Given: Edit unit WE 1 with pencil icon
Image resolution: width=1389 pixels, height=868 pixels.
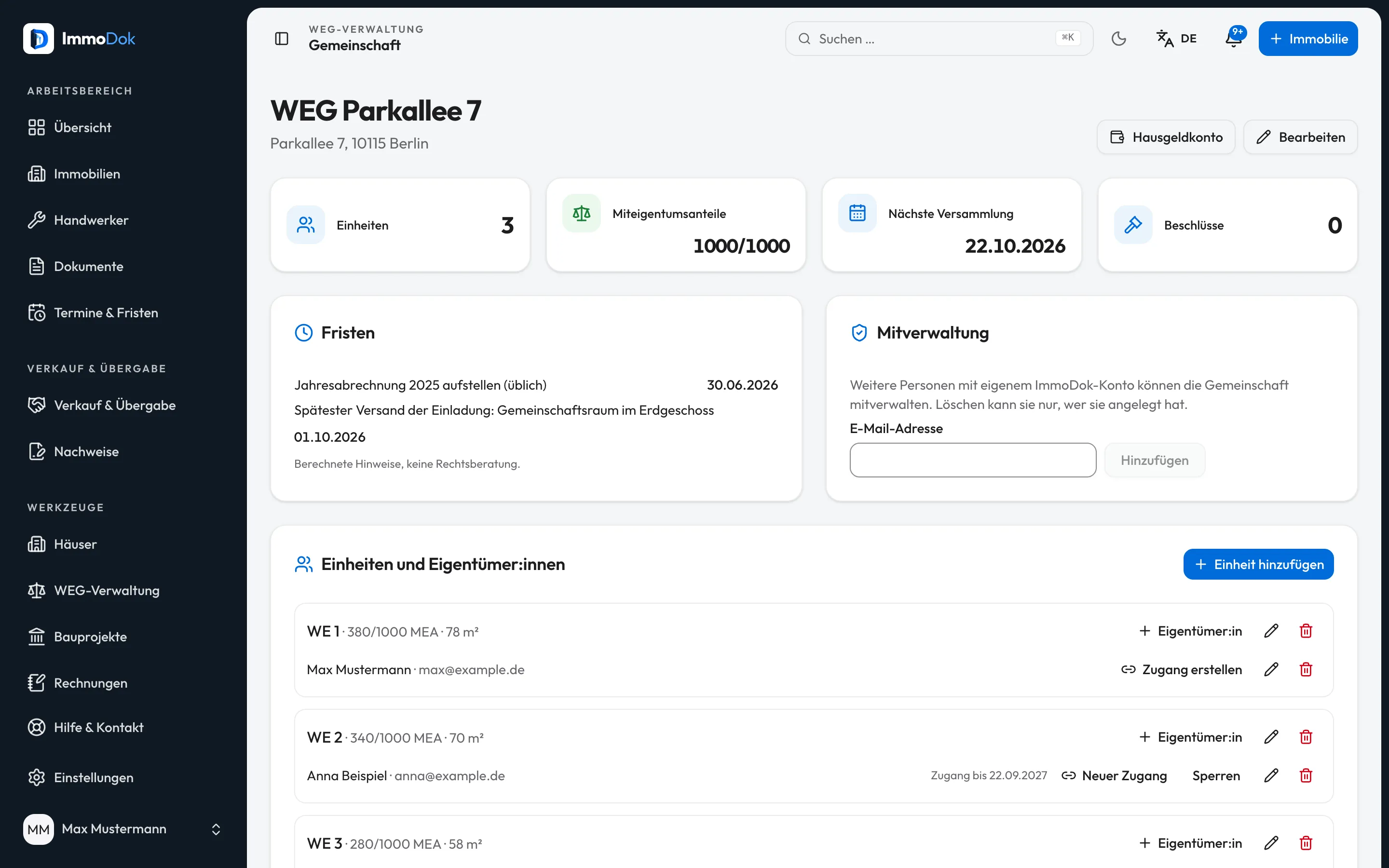Looking at the screenshot, I should click(x=1271, y=632).
